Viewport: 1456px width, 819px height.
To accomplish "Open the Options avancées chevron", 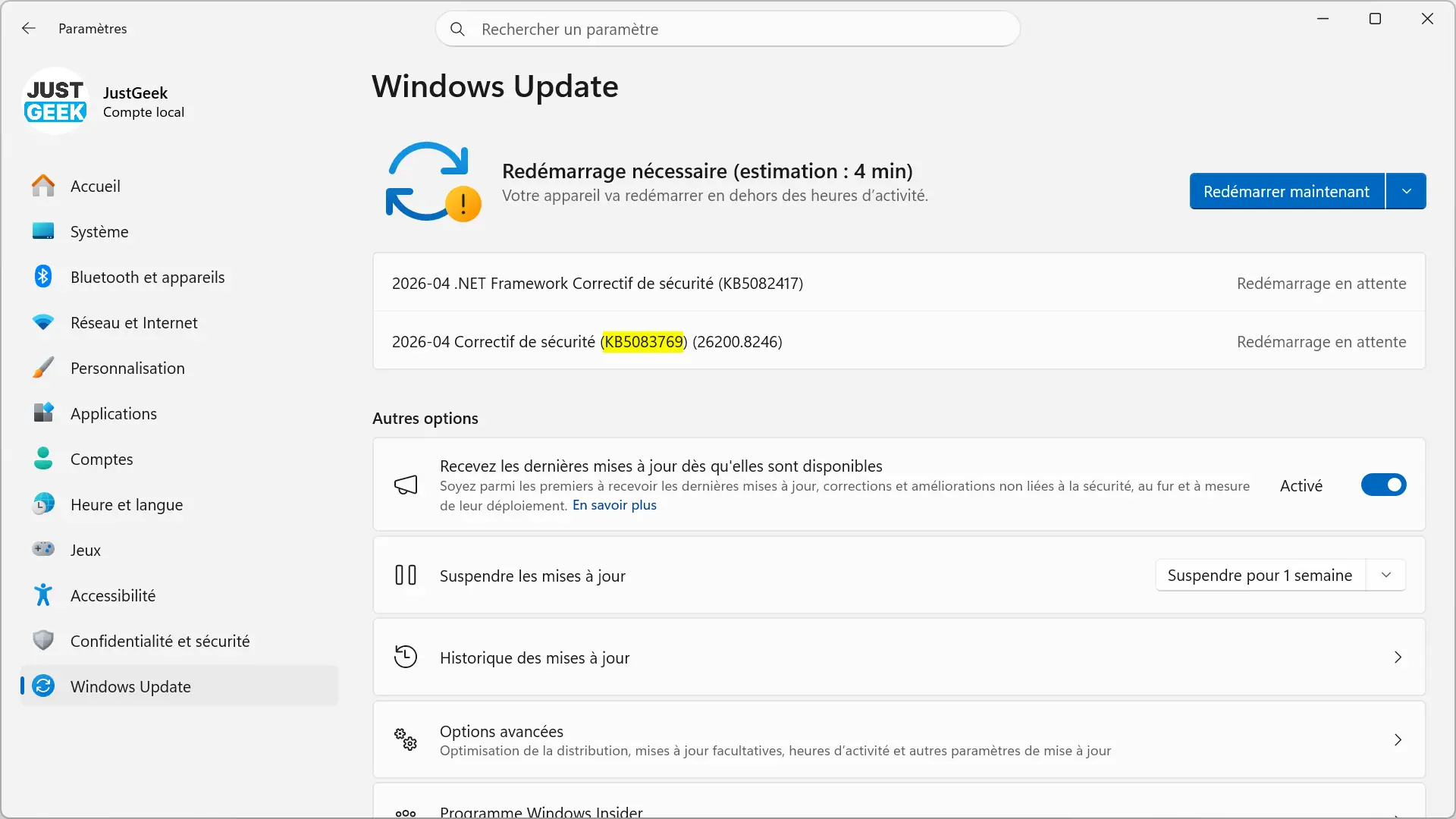I will (x=1398, y=739).
